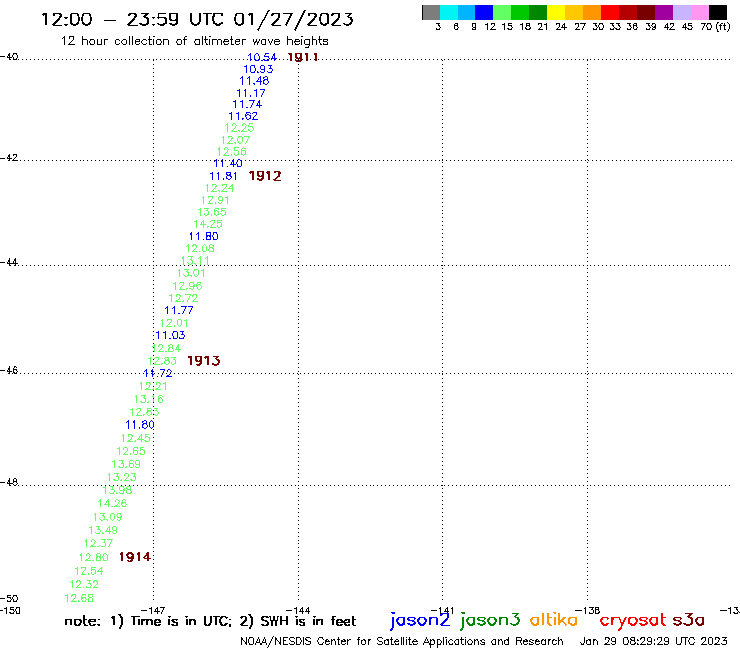Select the green value 12.25

(x=239, y=128)
